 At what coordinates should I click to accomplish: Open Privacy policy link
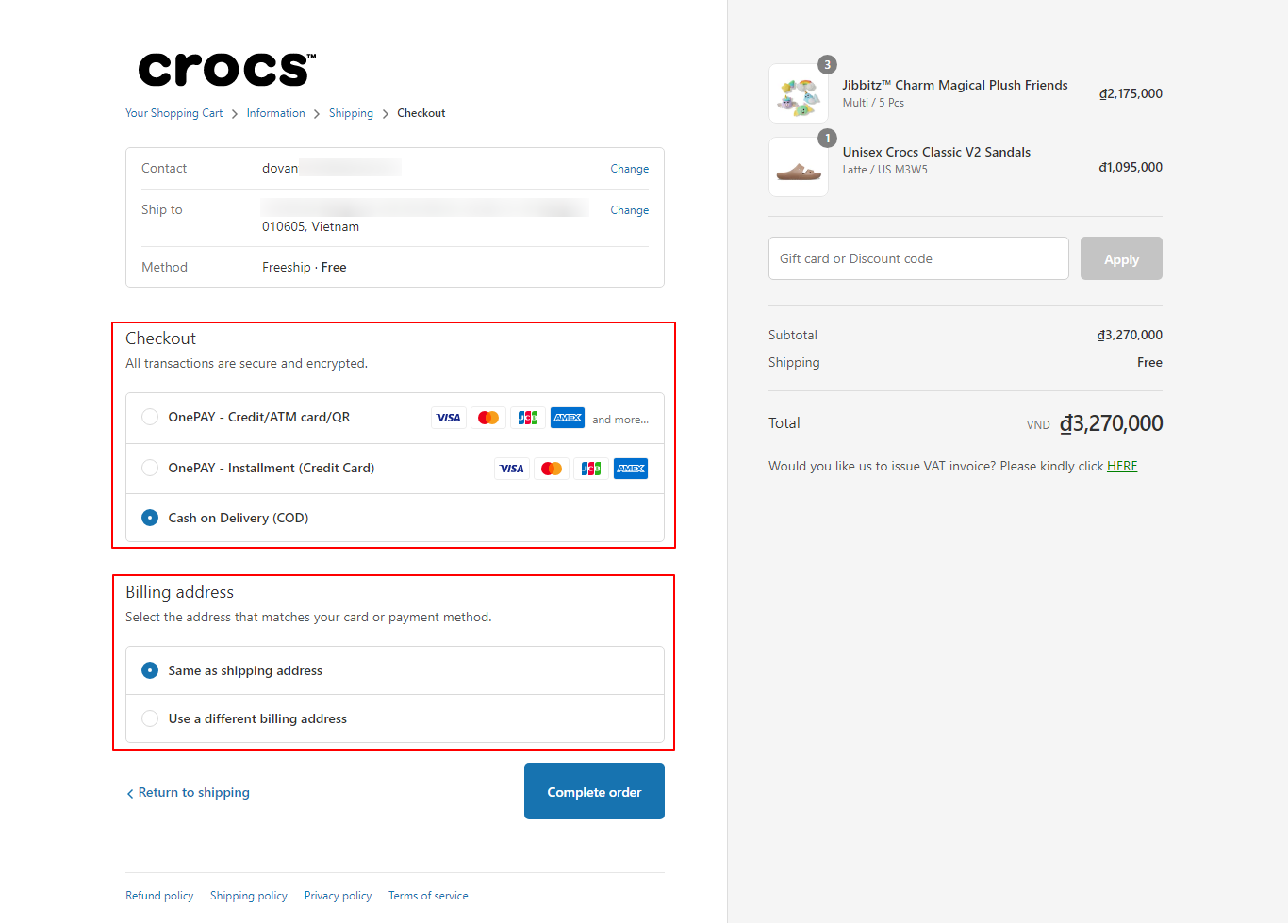point(338,896)
